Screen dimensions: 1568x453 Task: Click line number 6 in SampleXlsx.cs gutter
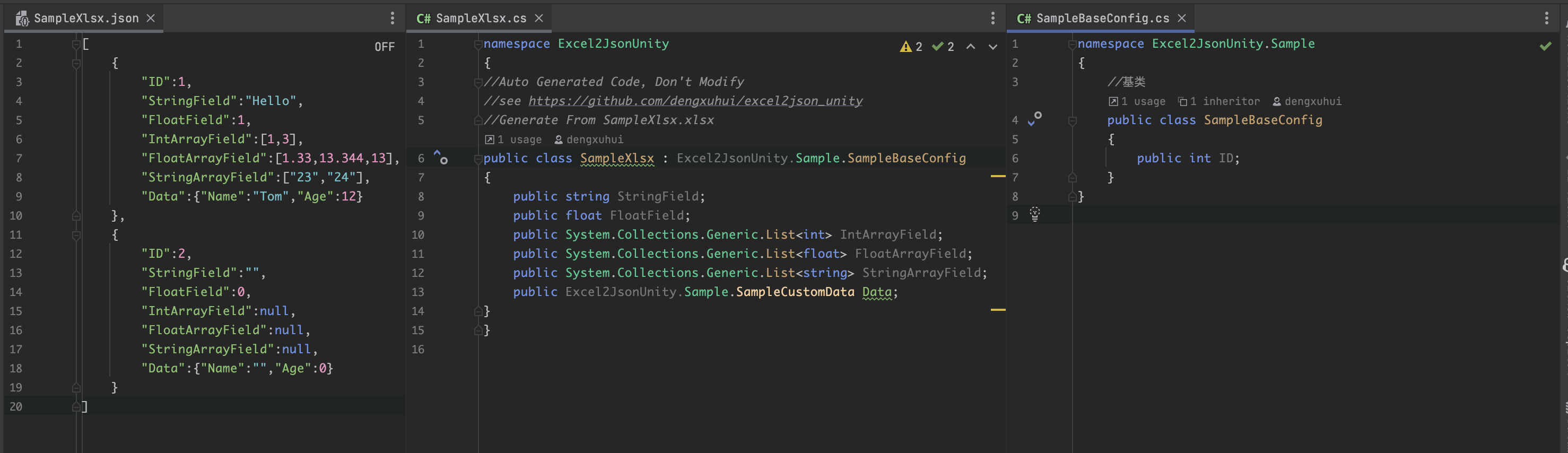pyautogui.click(x=421, y=159)
